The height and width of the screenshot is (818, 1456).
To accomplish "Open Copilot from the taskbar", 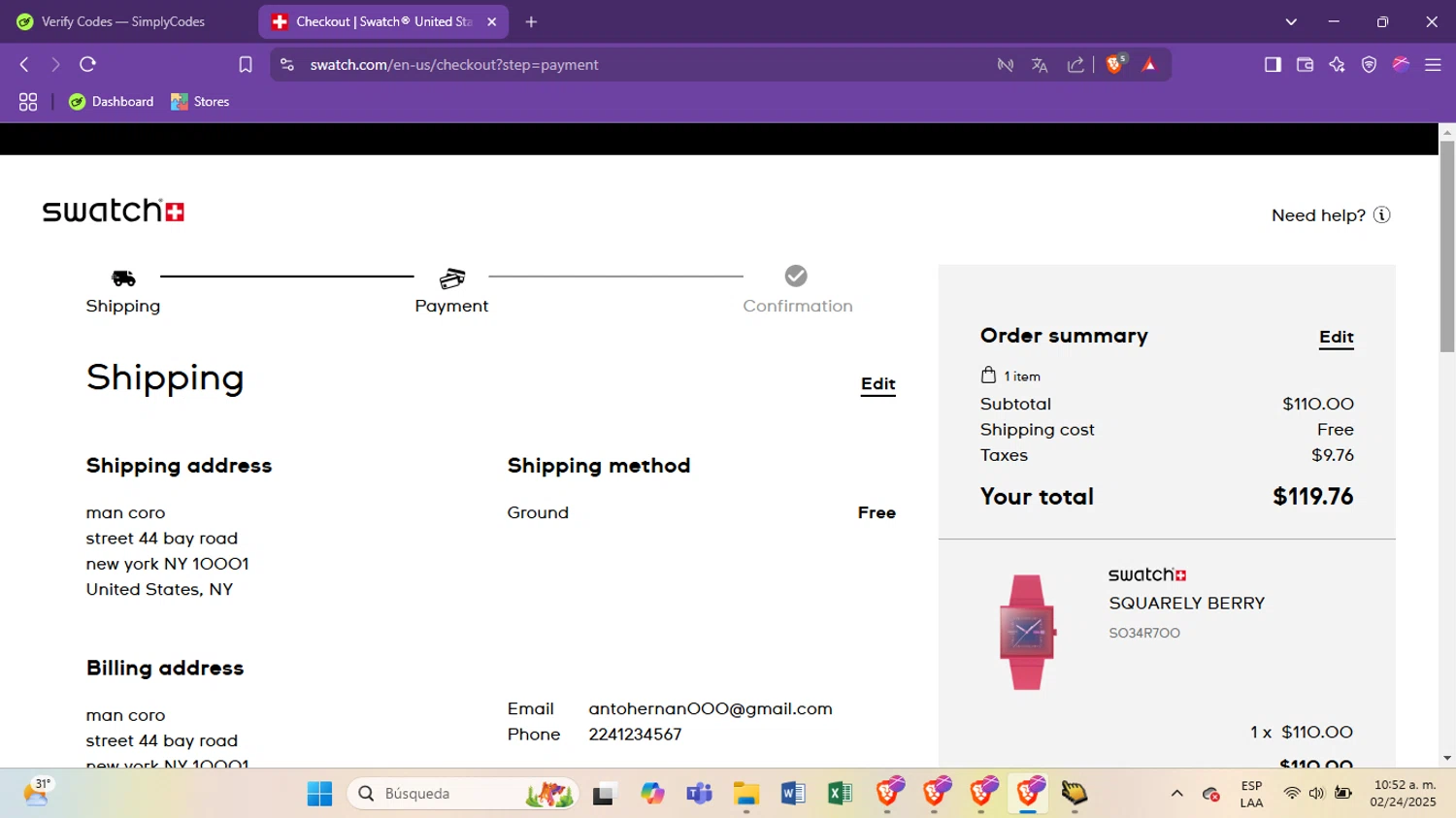I will click(652, 794).
